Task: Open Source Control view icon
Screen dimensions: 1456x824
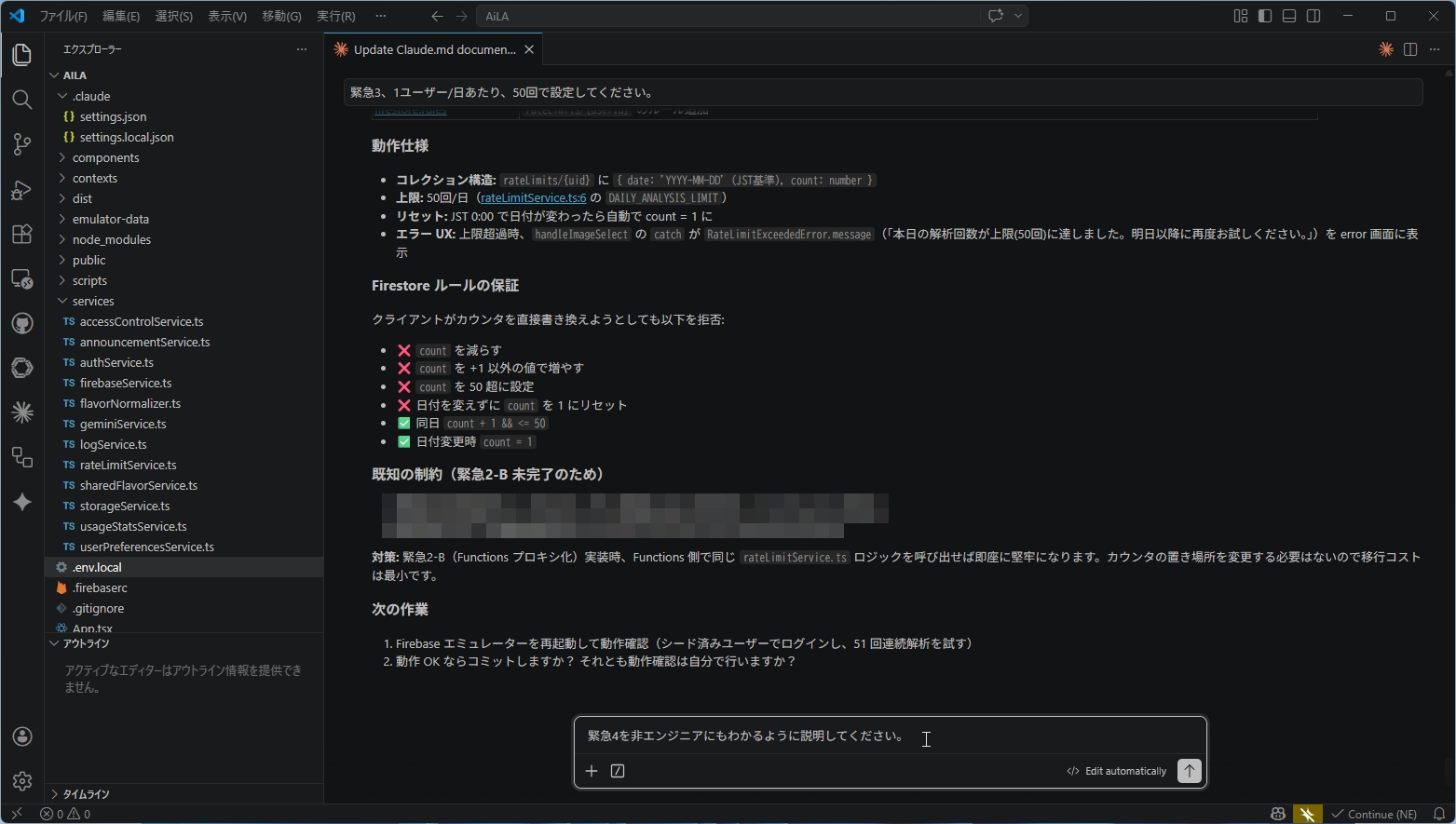Action: [22, 144]
